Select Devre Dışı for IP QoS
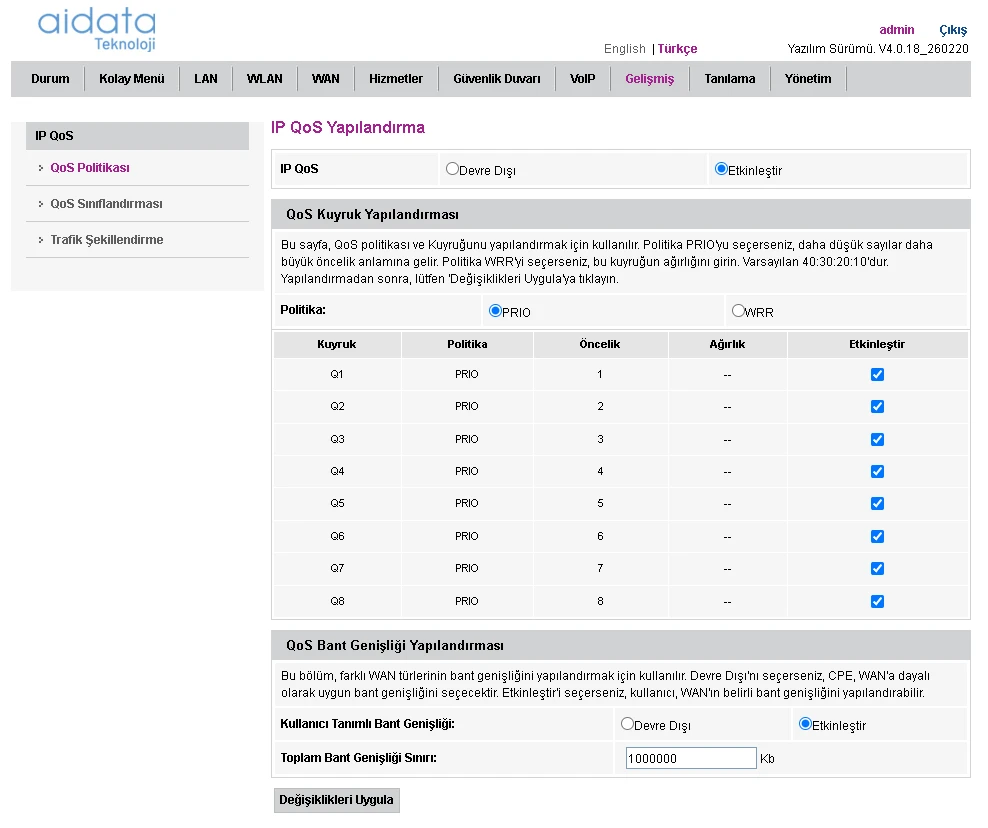Viewport: 988px width, 828px height. [x=452, y=169]
